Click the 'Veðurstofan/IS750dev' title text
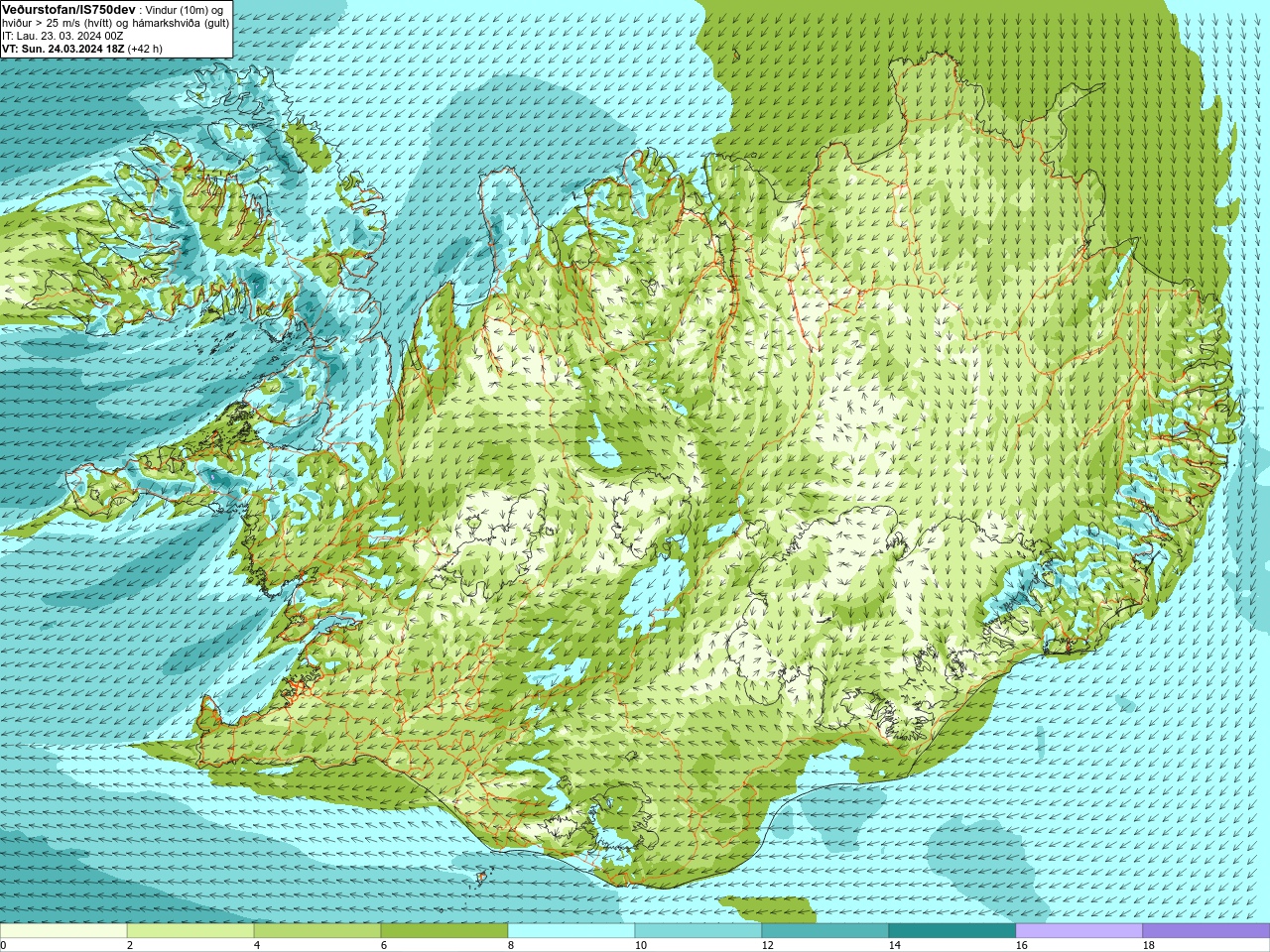This screenshot has width=1270, height=952. [68, 9]
